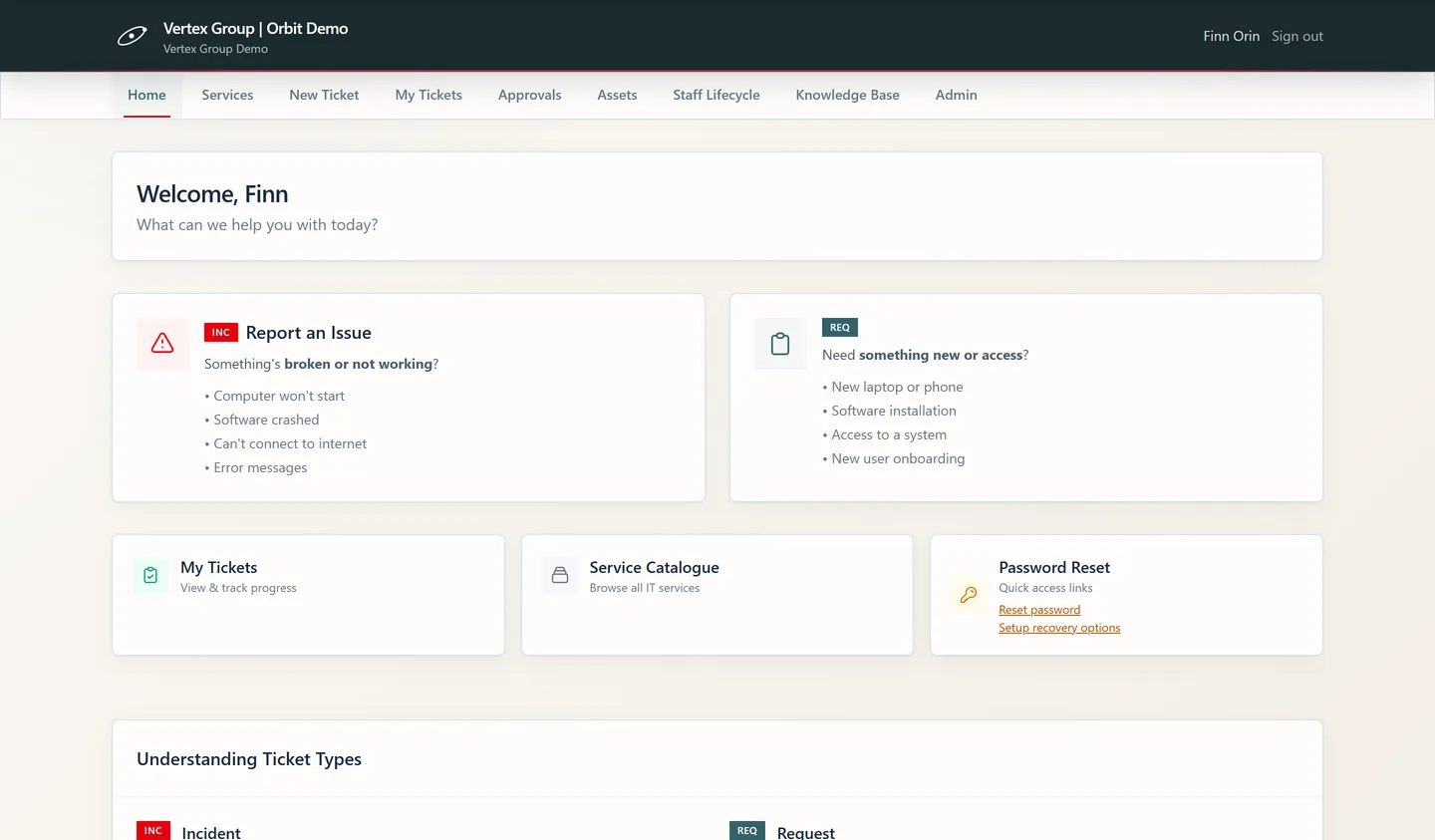Viewport: 1435px width, 840px height.
Task: Navigate to the Assets tab
Action: coord(617,95)
